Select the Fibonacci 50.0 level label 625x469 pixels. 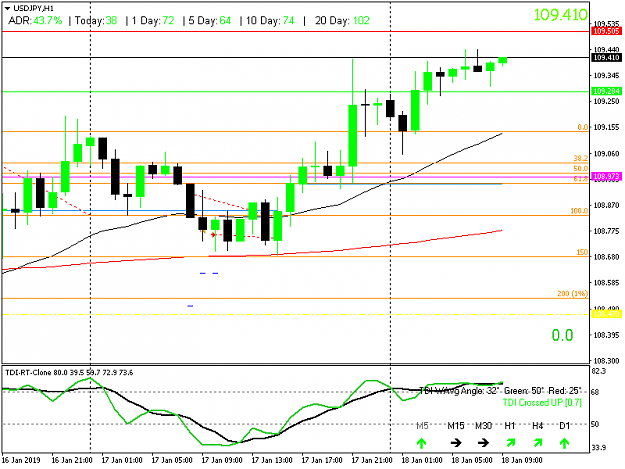point(580,169)
